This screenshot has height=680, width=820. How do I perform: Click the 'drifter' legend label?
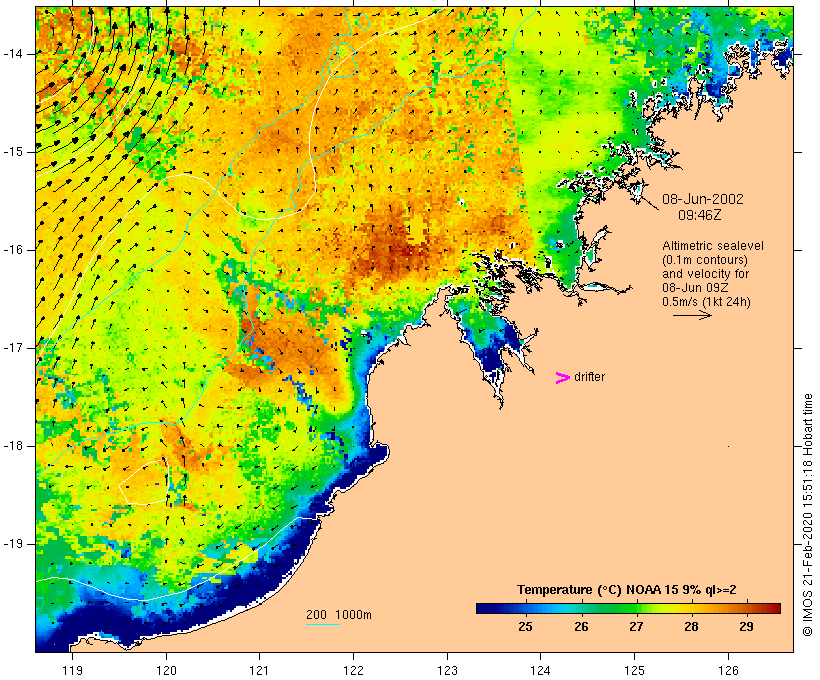pyautogui.click(x=589, y=377)
